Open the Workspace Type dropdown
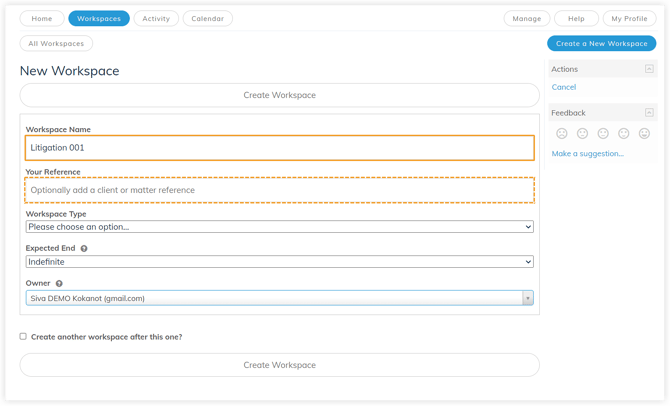The height and width of the screenshot is (406, 670). tap(279, 227)
